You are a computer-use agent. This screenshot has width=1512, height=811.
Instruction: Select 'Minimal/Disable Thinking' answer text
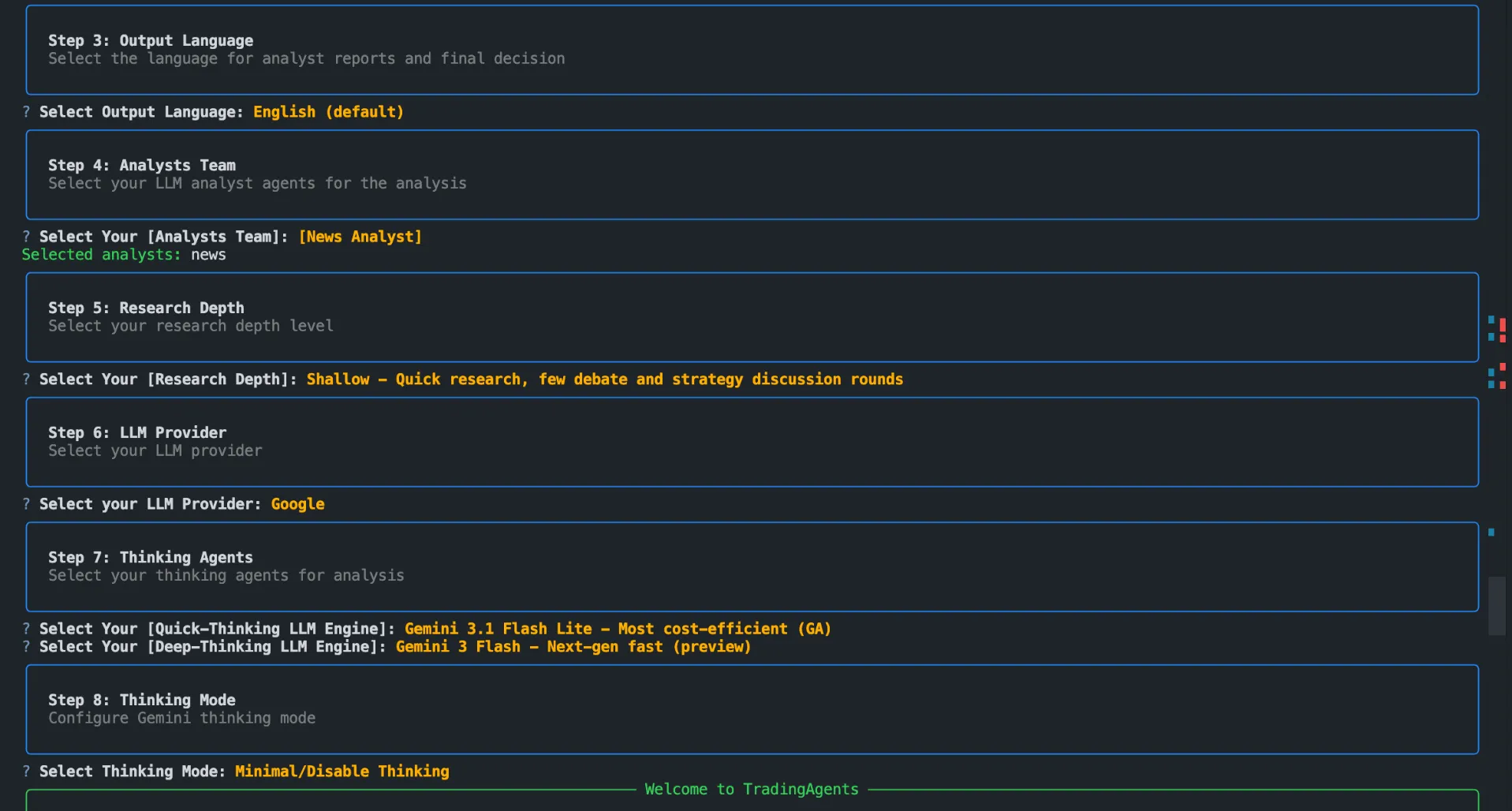(x=342, y=772)
